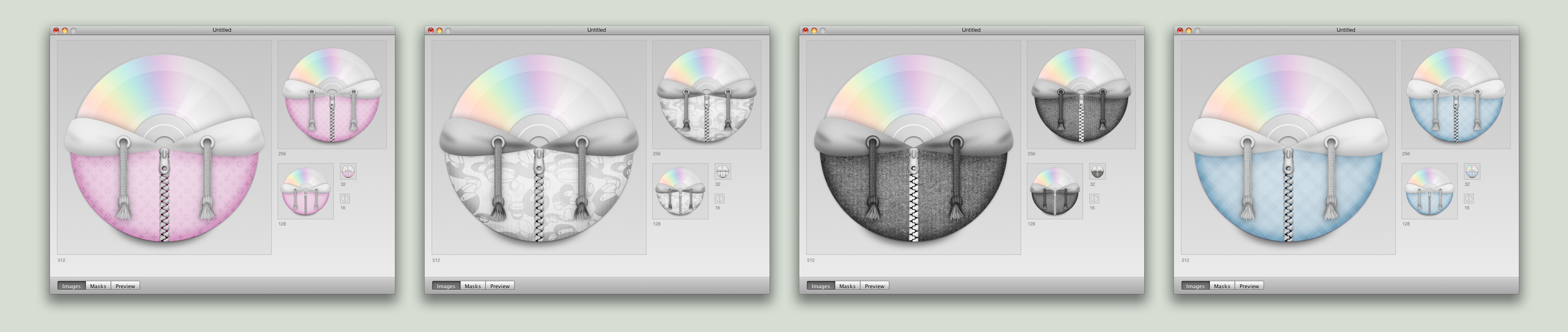Open Preview tab in pink hoodie window
Viewport: 1568px width, 332px height.
point(126,286)
